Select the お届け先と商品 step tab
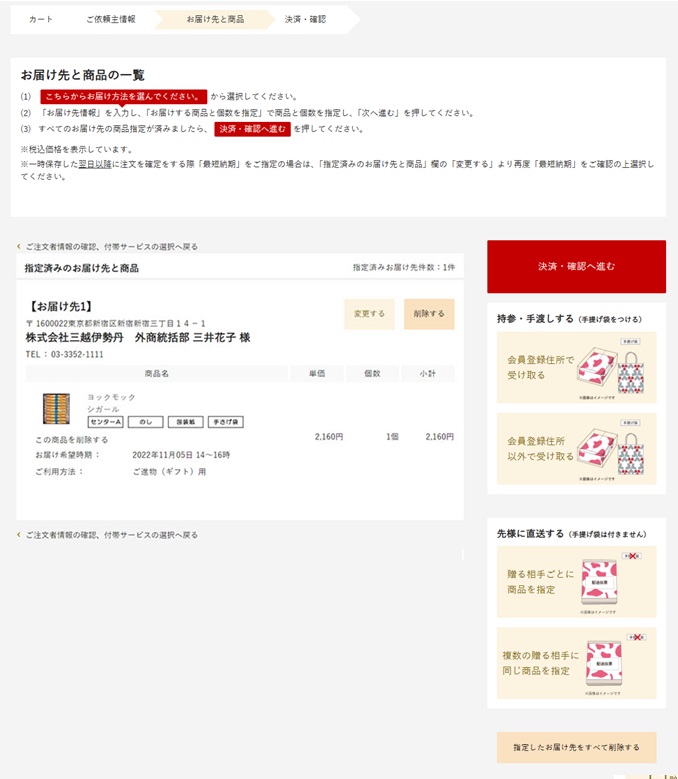Image resolution: width=678 pixels, height=779 pixels. tap(215, 19)
